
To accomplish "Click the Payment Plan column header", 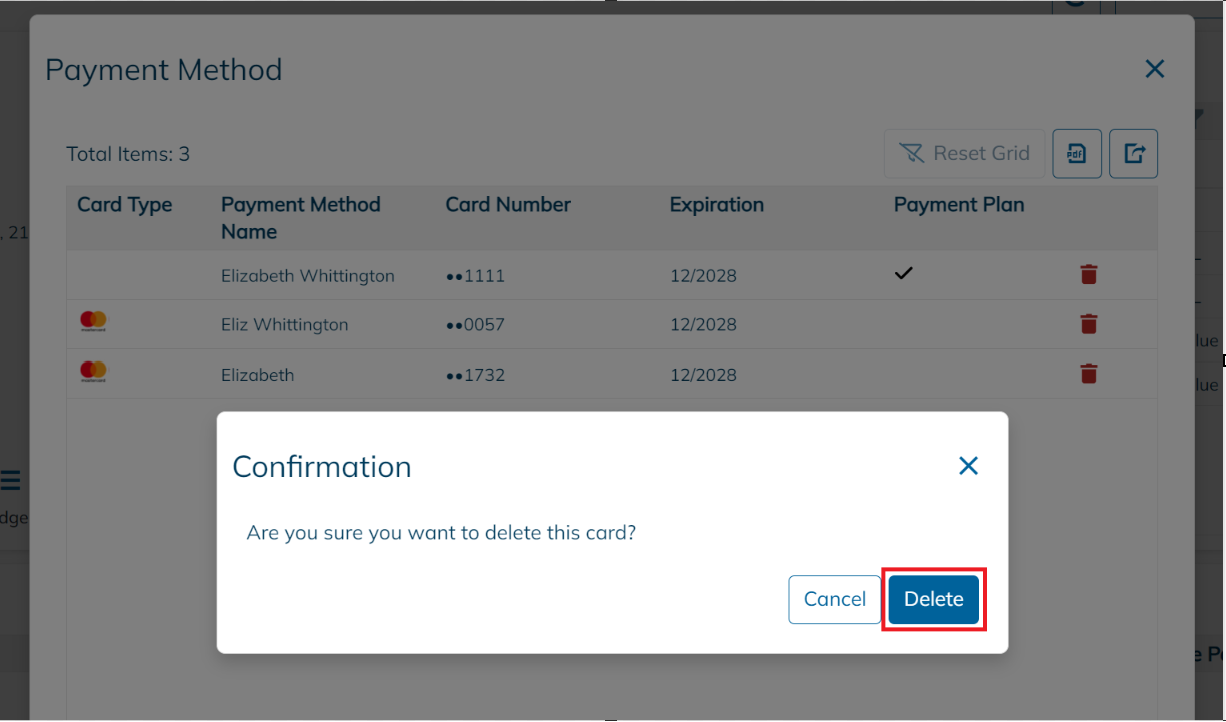I will click(x=958, y=205).
